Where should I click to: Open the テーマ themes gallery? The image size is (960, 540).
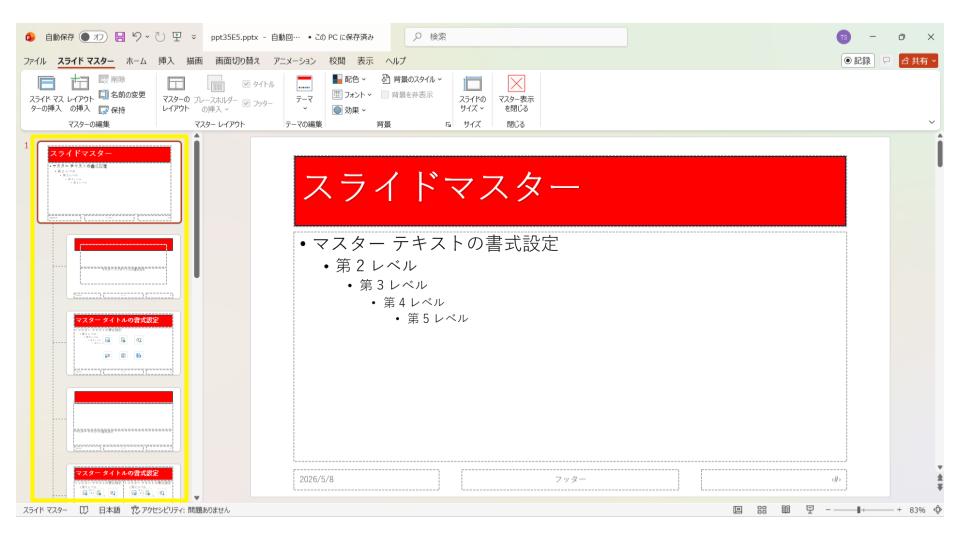[304, 94]
